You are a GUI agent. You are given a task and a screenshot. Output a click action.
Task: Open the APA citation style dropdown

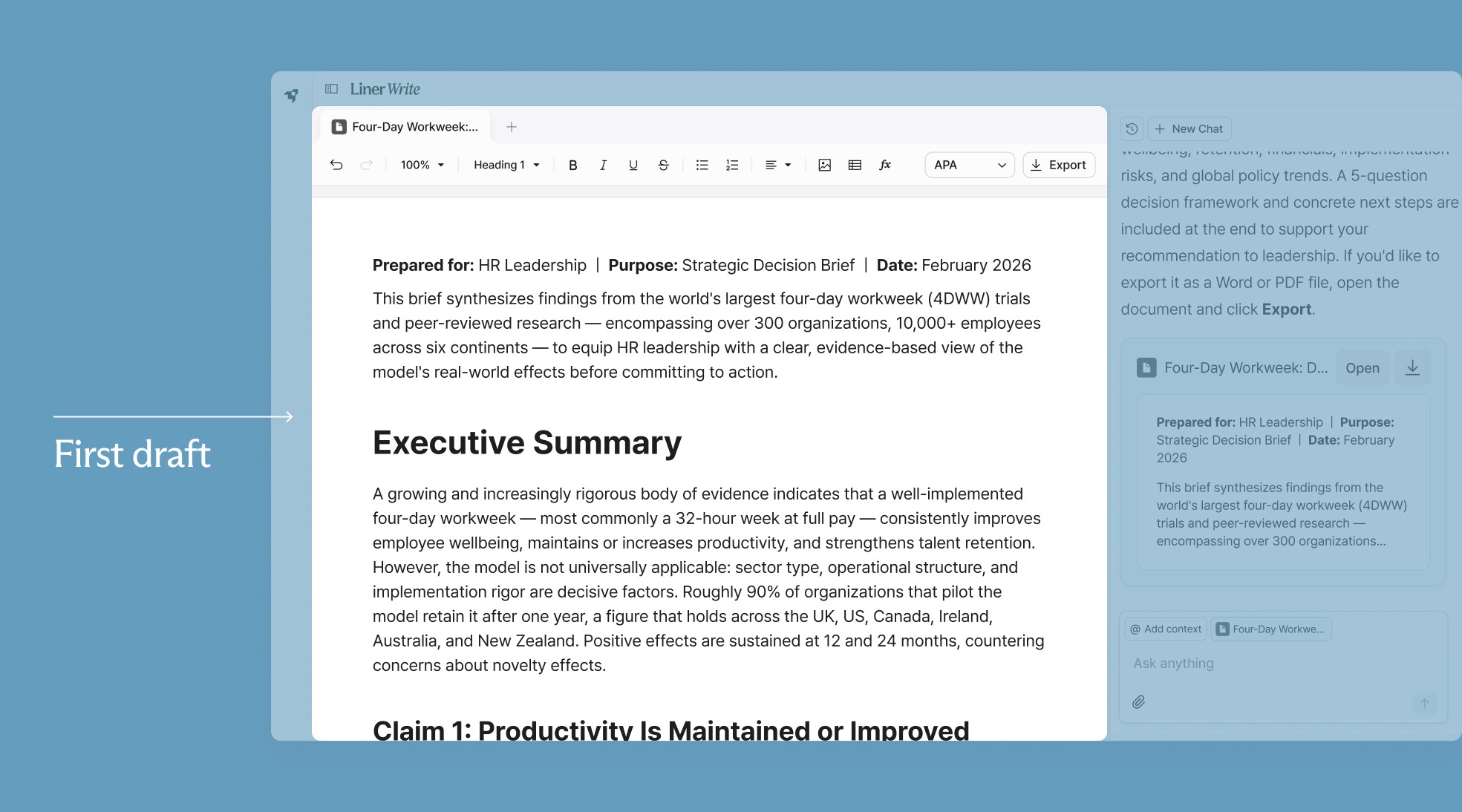click(x=969, y=165)
